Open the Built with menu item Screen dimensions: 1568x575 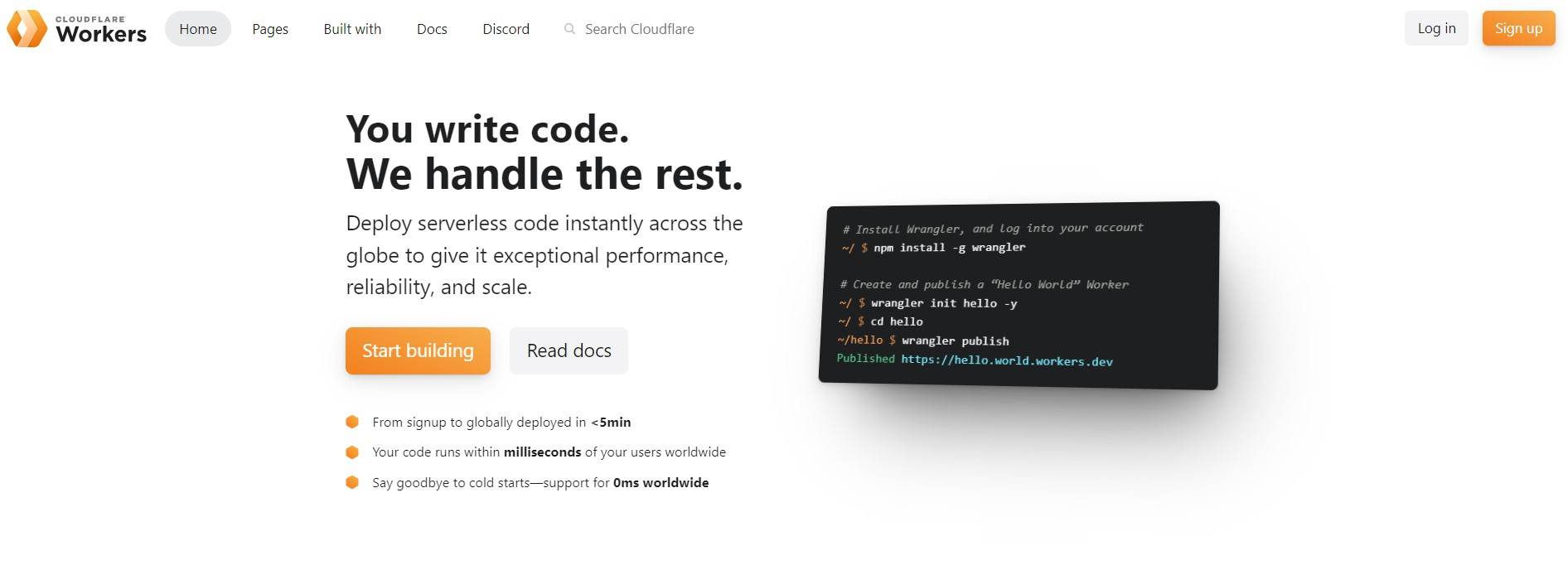(x=352, y=29)
